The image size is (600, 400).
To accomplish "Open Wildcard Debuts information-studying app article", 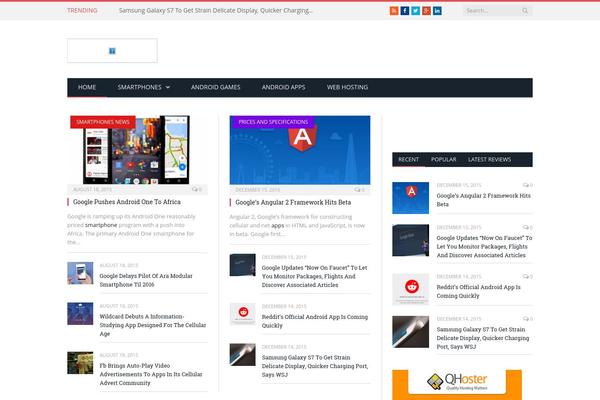I will point(153,325).
